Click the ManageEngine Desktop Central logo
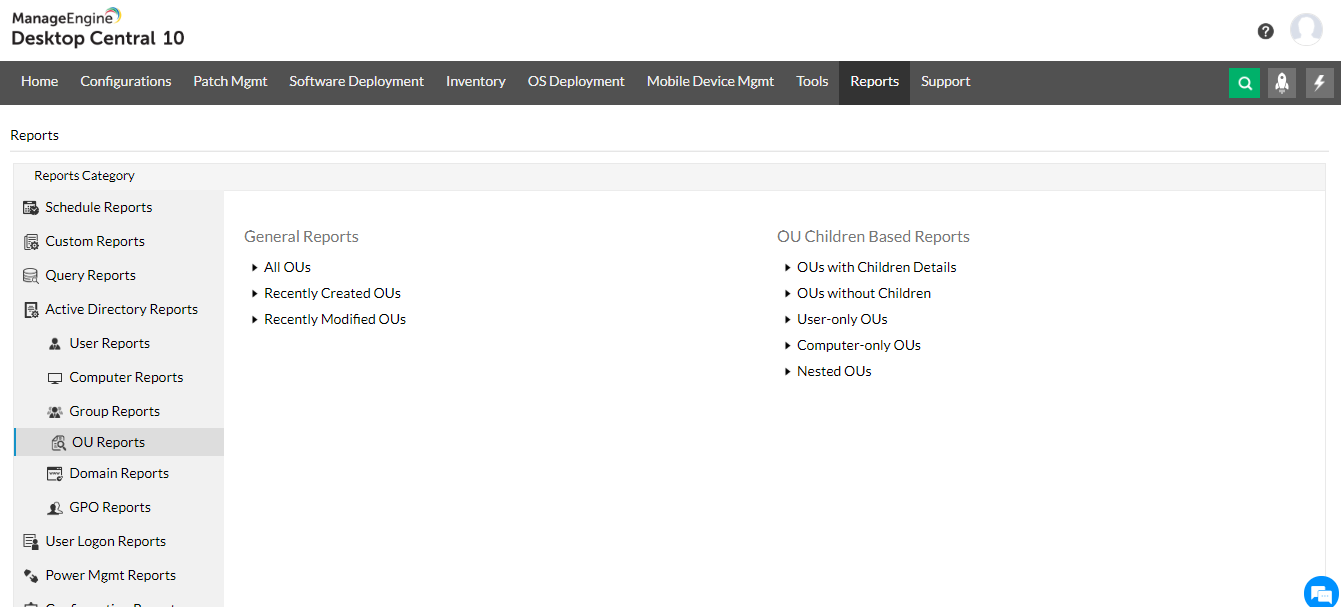This screenshot has height=607, width=1341. point(97,28)
